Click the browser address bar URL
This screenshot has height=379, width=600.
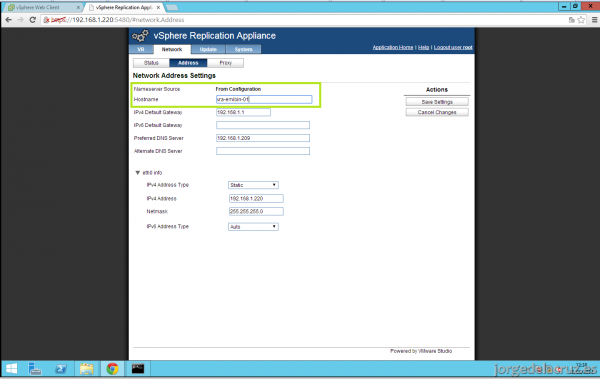[118, 20]
